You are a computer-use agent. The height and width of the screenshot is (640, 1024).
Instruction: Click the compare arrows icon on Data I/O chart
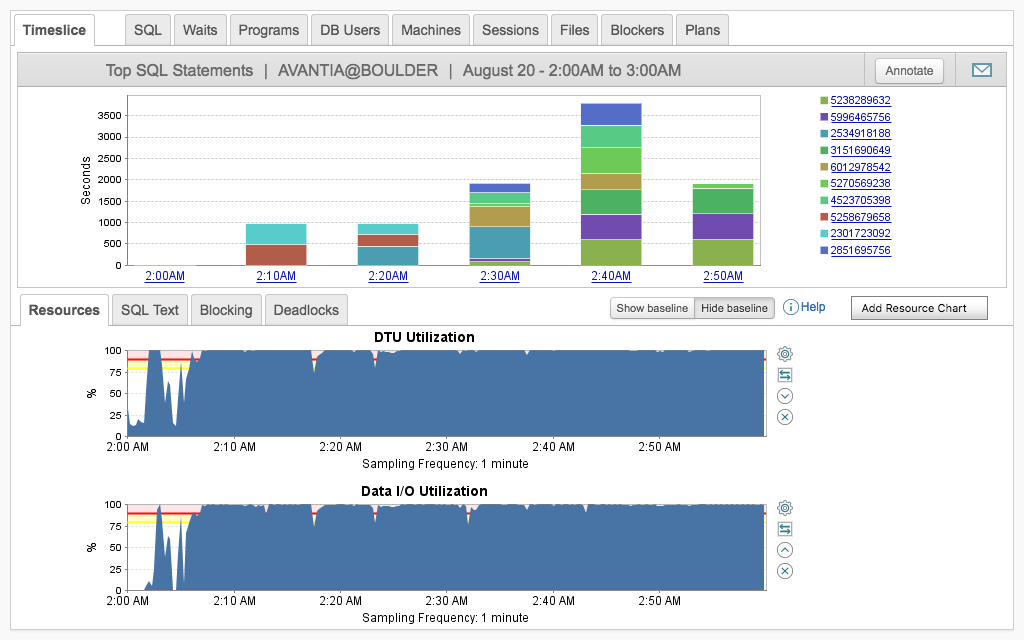point(784,528)
